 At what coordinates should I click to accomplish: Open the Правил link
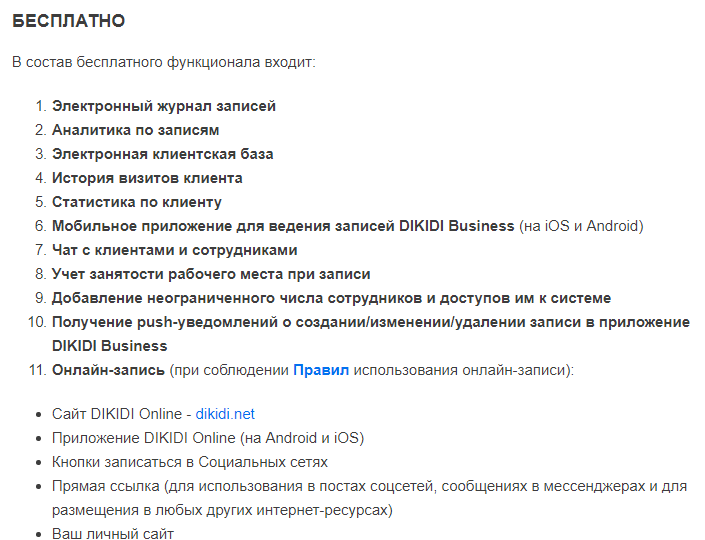(321, 370)
